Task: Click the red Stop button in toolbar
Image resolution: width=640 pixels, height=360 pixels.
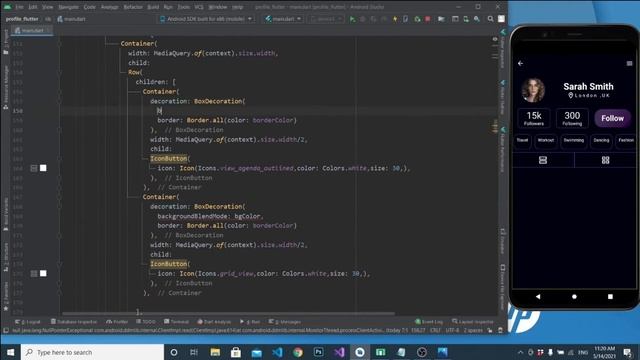Action: [427, 19]
